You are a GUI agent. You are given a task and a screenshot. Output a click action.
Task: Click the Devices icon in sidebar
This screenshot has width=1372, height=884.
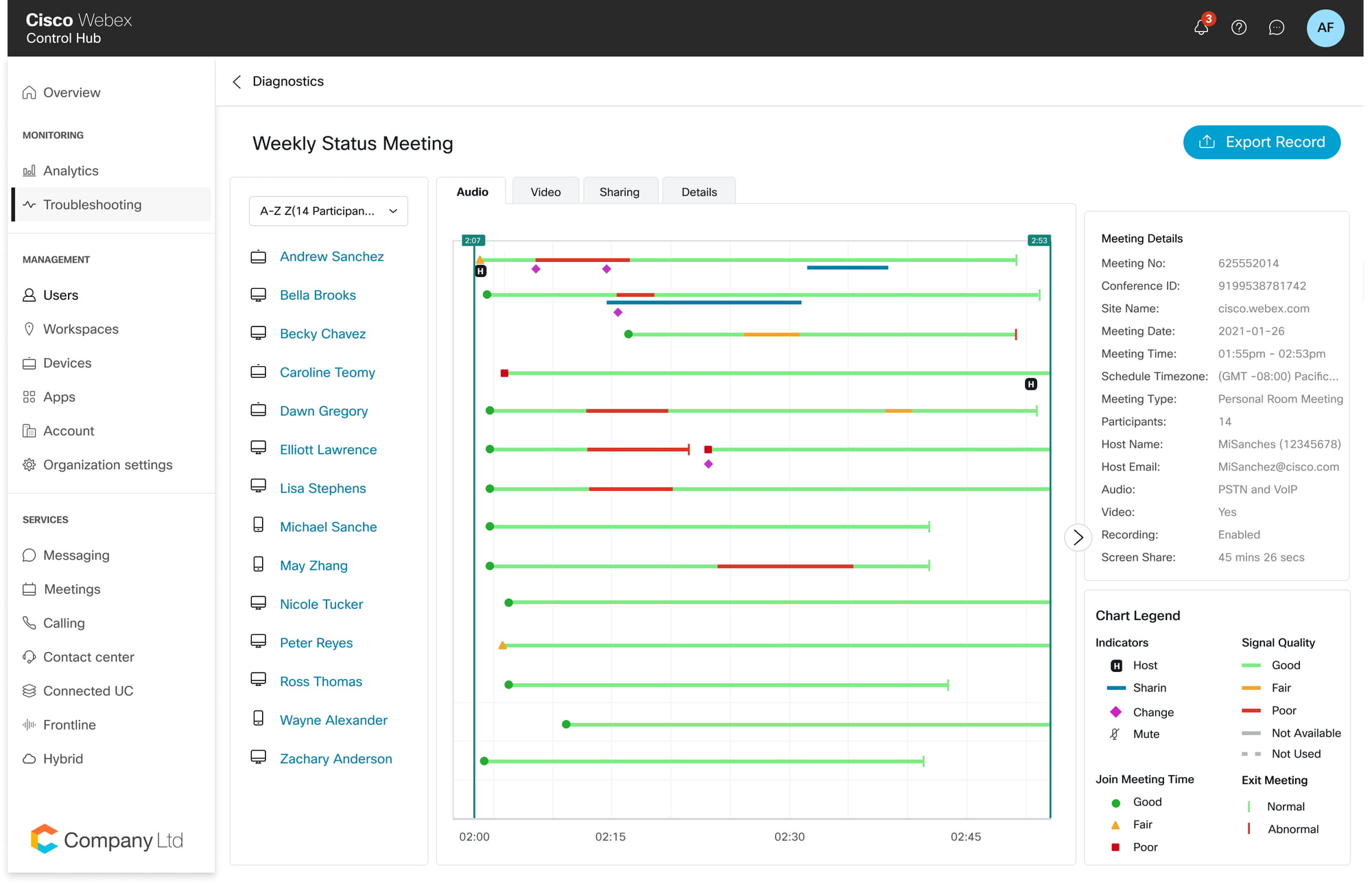(x=29, y=363)
